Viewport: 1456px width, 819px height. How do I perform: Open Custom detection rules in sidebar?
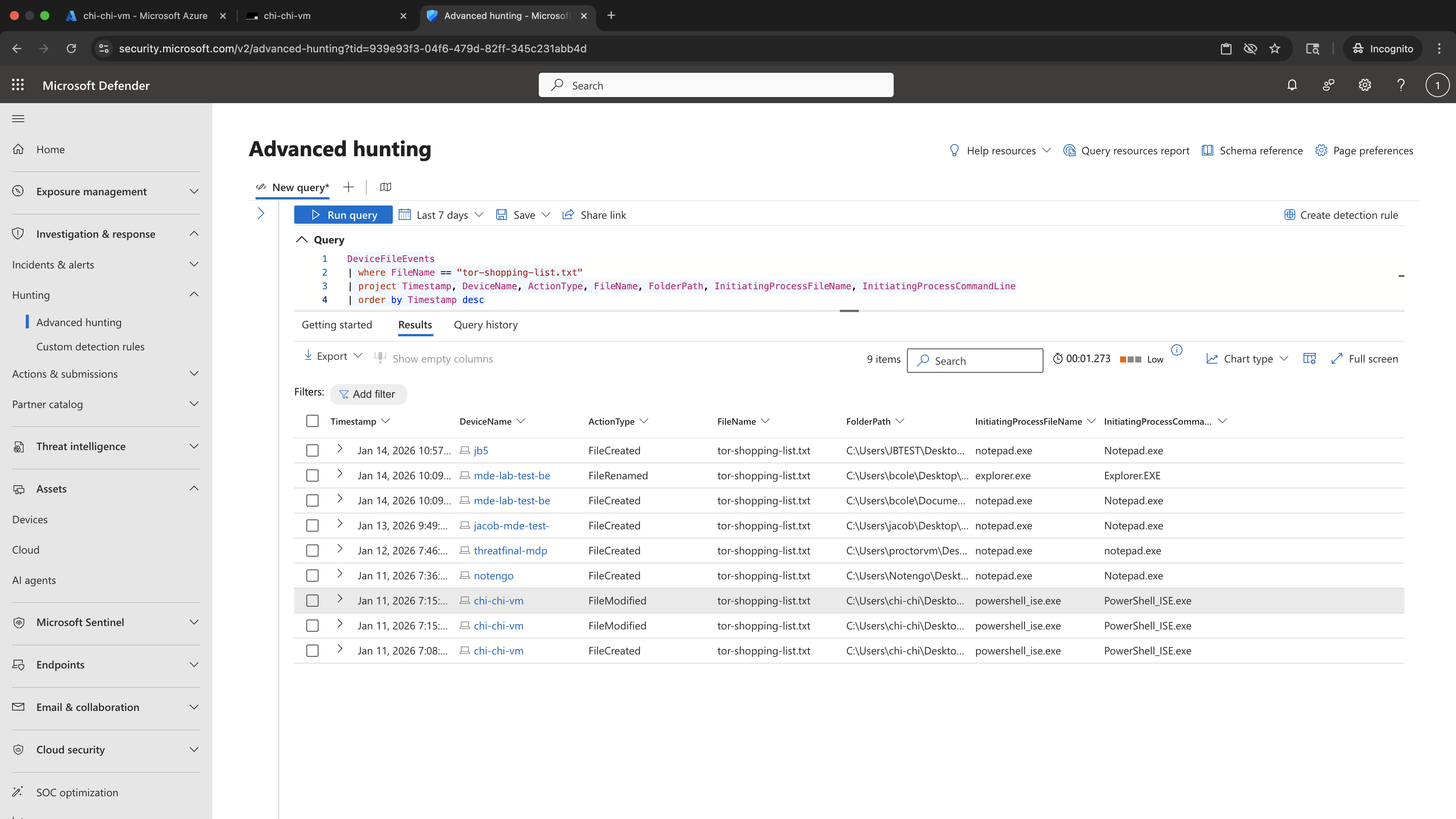coord(91,347)
